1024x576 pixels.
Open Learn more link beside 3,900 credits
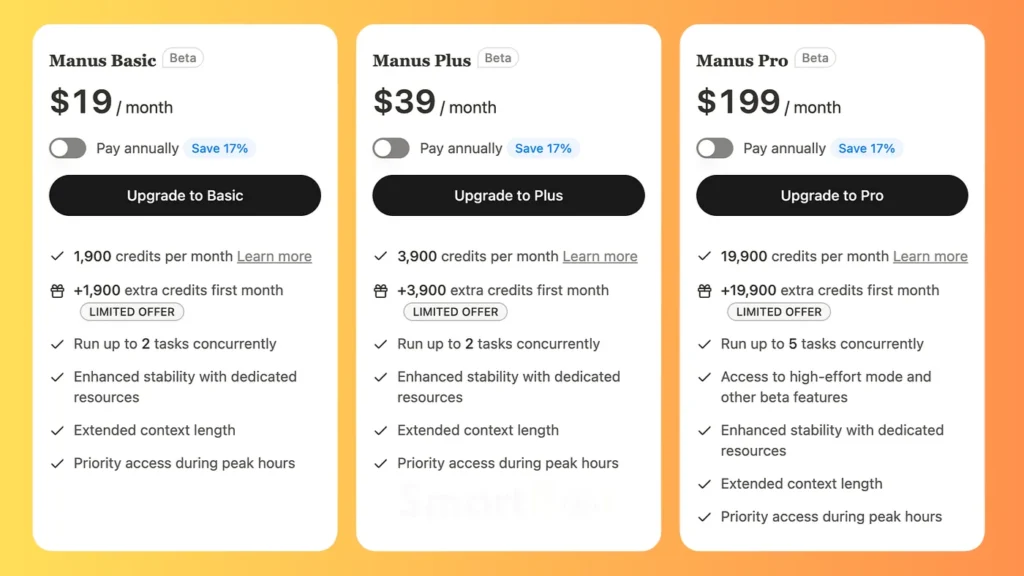tap(600, 256)
